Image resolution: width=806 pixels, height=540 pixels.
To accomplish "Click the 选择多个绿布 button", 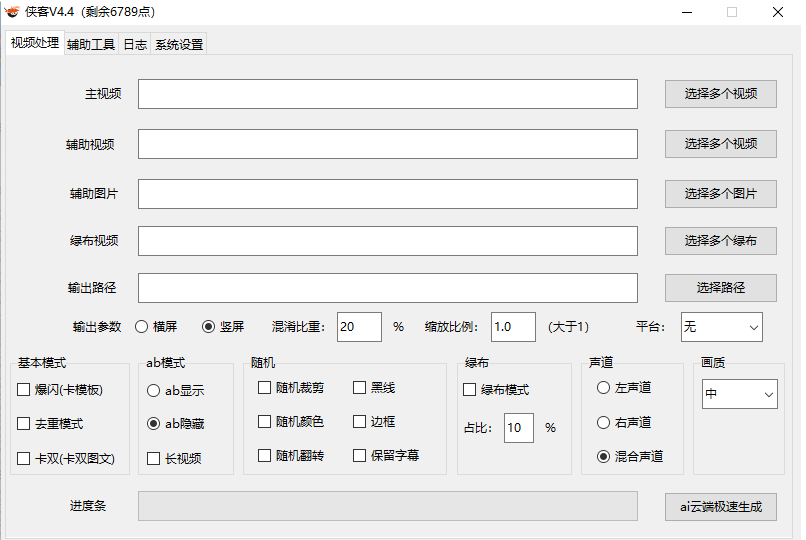I will coord(720,241).
